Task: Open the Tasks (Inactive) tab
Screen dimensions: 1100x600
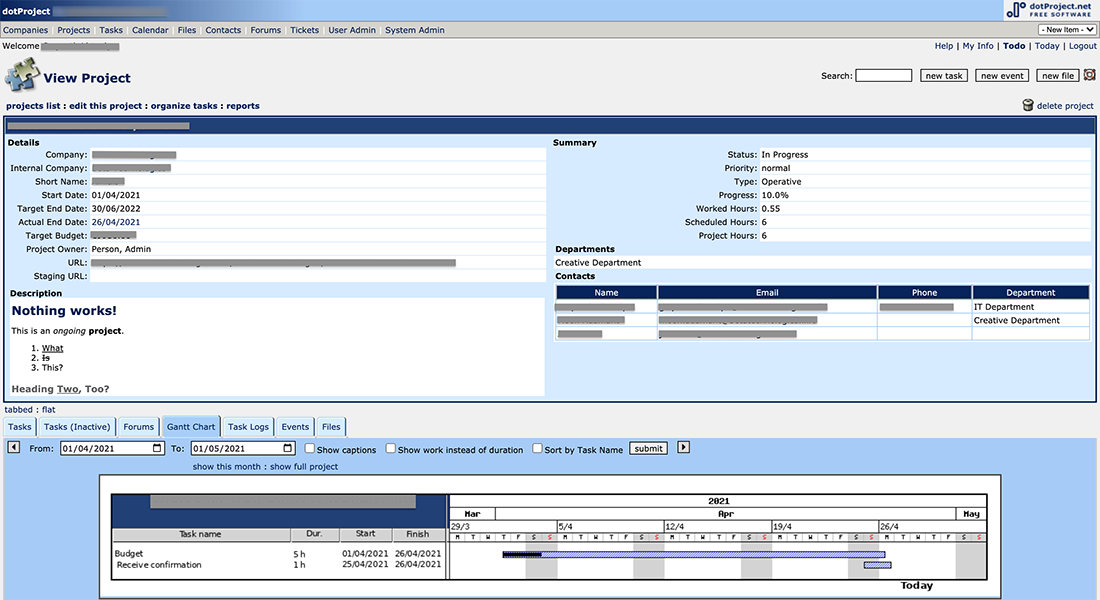Action: pyautogui.click(x=77, y=427)
